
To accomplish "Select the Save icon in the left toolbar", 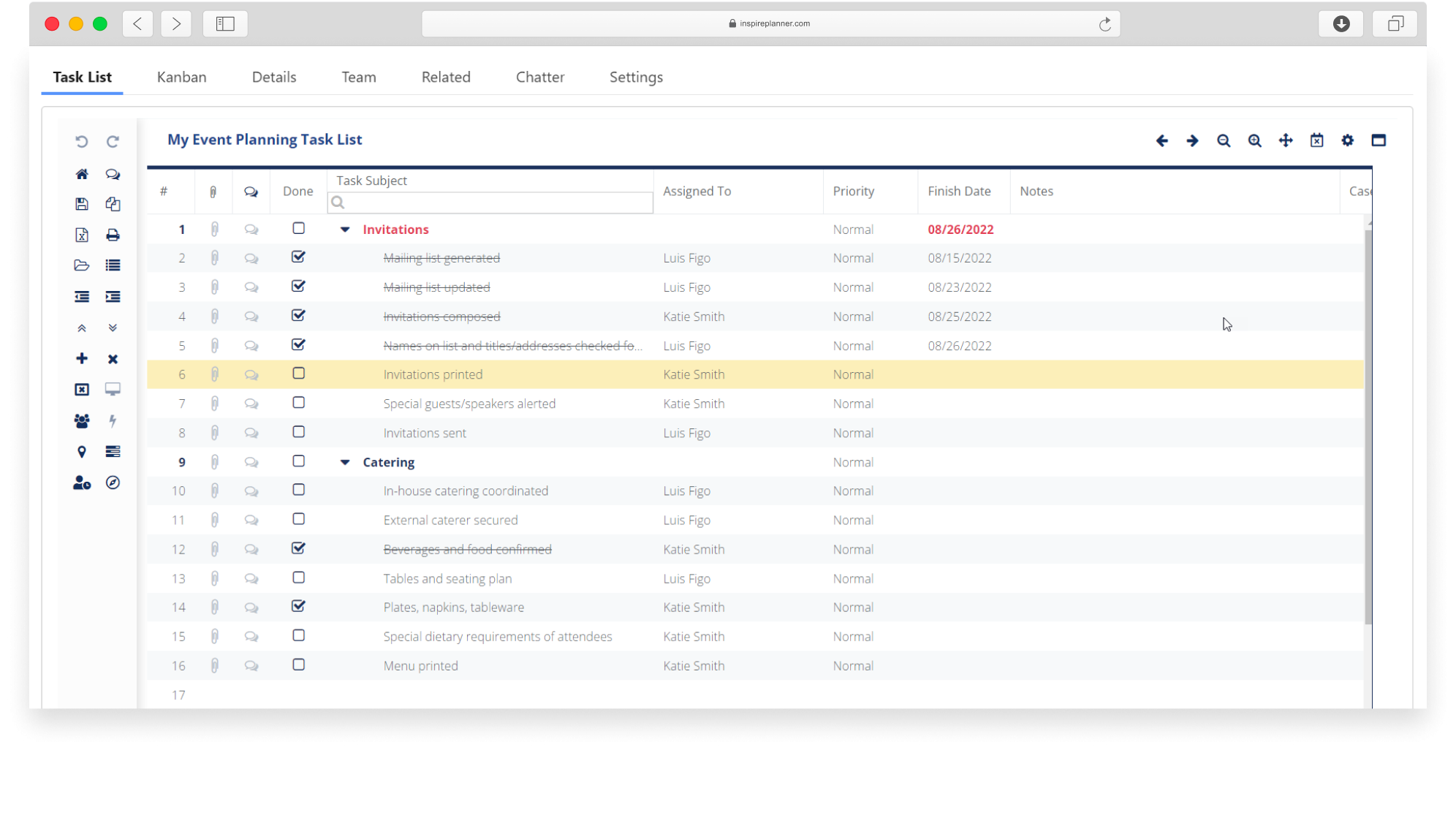I will [x=82, y=204].
